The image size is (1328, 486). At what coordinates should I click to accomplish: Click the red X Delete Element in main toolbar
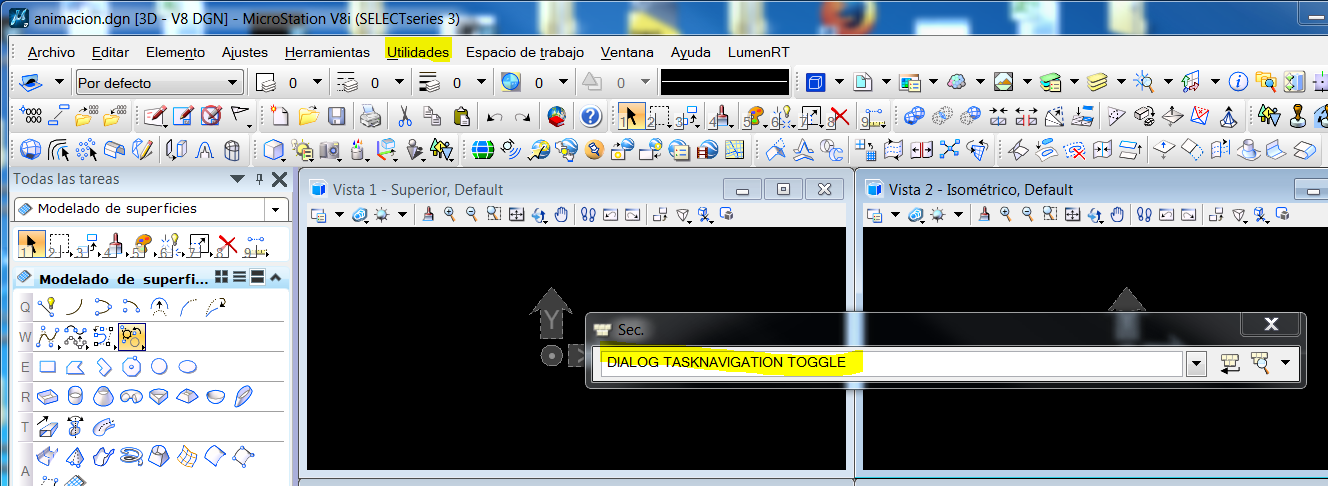pos(839,116)
